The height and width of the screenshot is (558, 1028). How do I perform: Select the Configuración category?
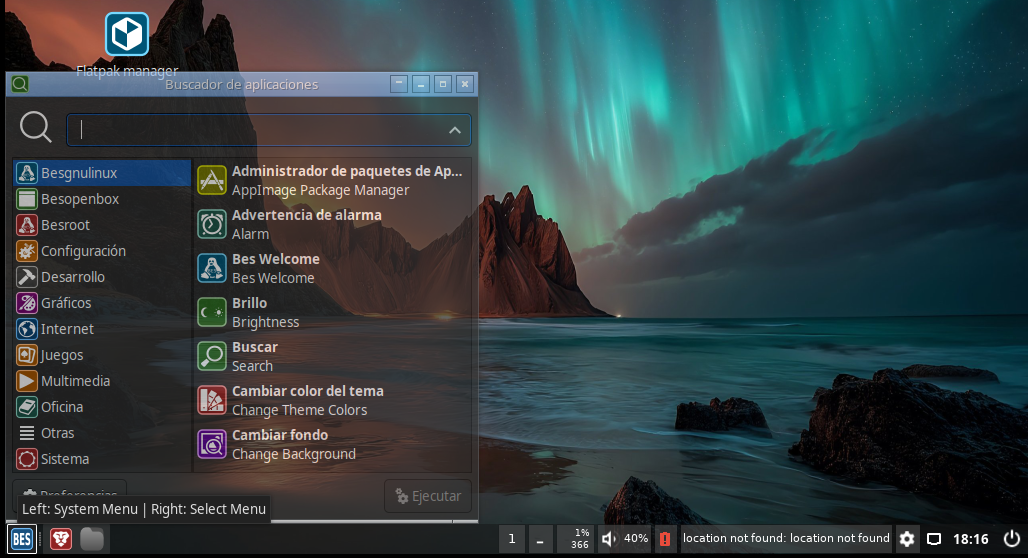(x=102, y=251)
